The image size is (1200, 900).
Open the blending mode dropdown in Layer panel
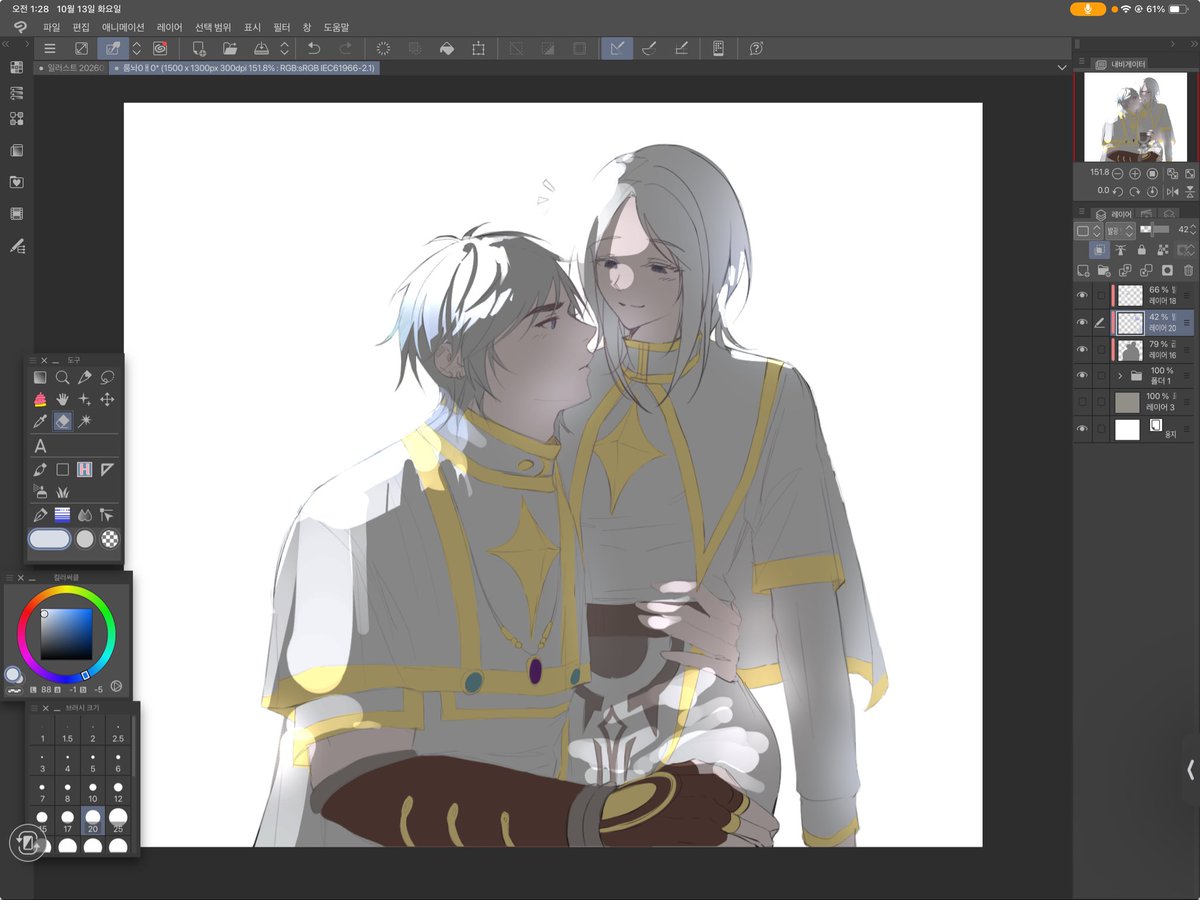click(x=1119, y=231)
